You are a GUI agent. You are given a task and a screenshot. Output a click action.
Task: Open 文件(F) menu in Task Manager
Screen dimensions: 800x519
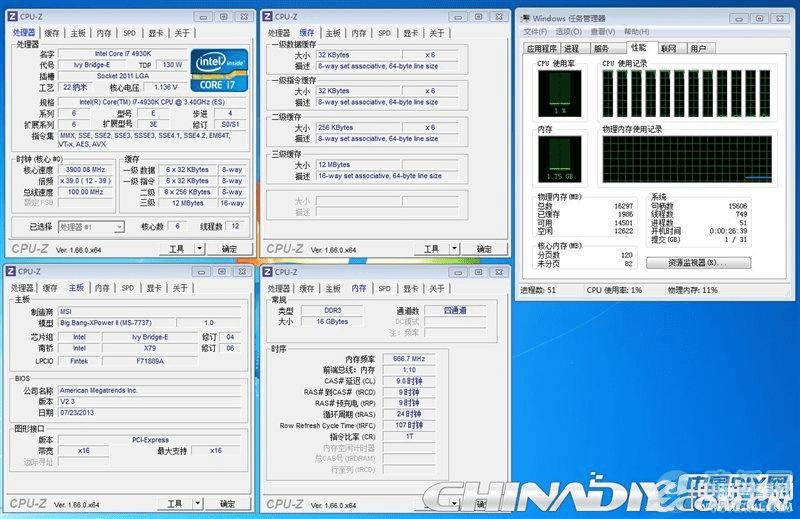click(x=535, y=32)
